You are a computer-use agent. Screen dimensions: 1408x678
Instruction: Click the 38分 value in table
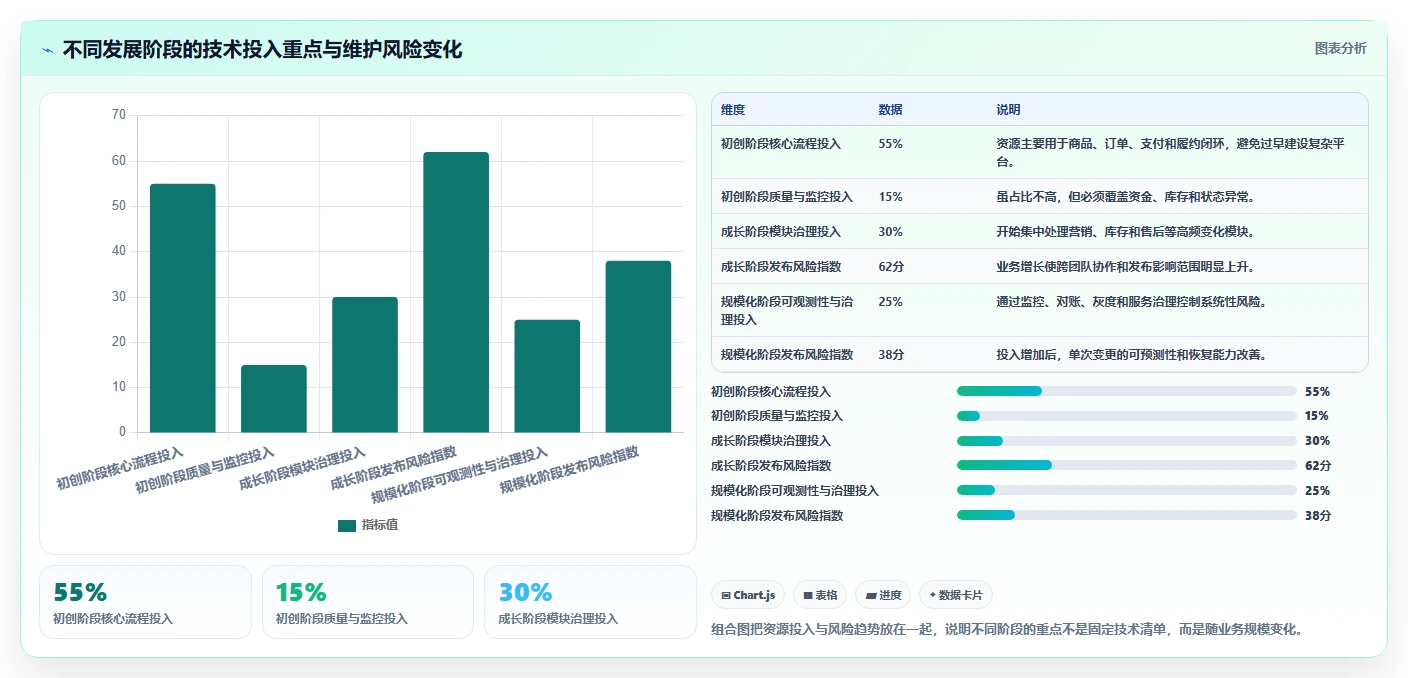[x=891, y=354]
